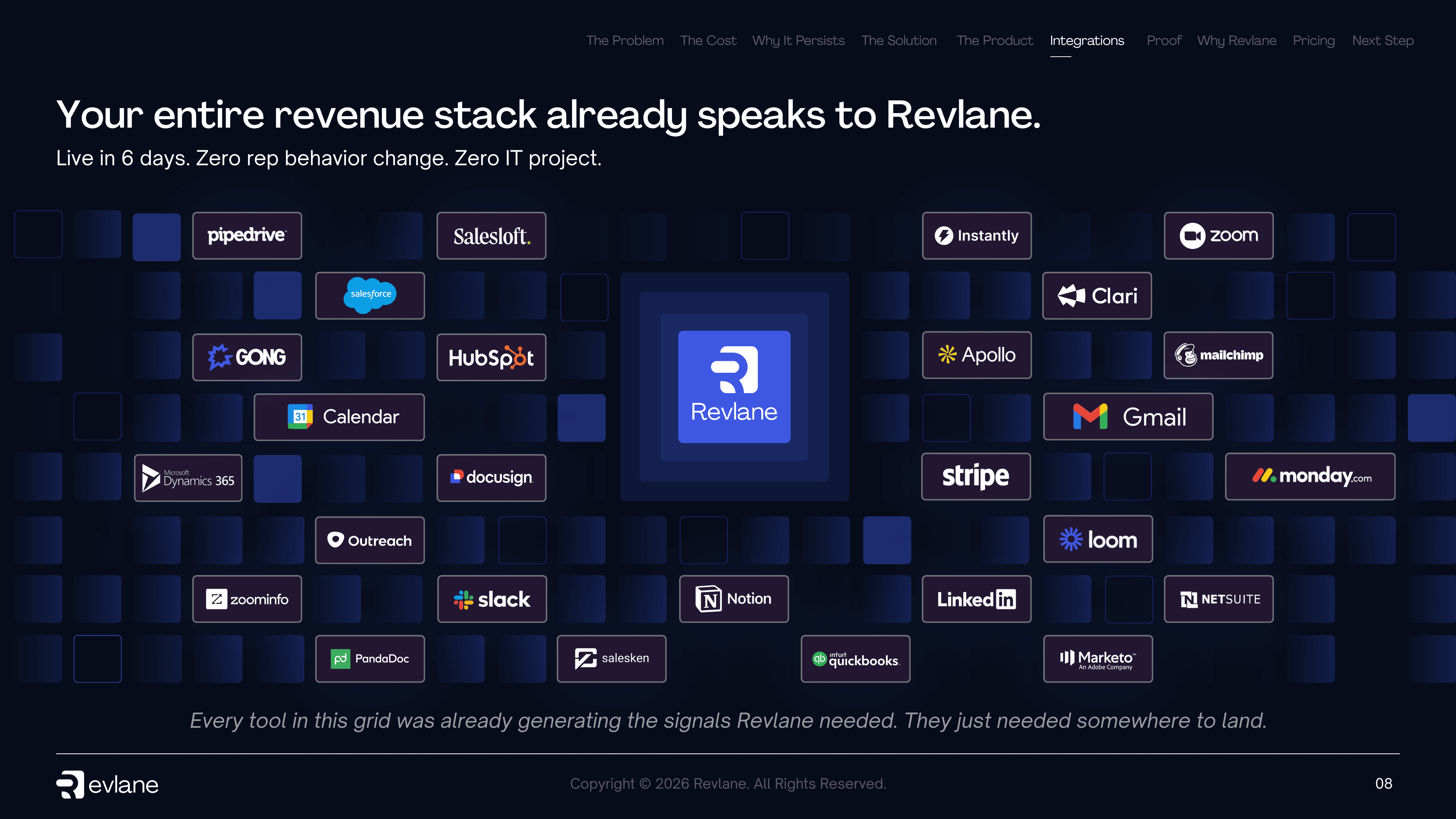Open the Loom integration tile
The image size is (1456, 819).
pos(1098,539)
